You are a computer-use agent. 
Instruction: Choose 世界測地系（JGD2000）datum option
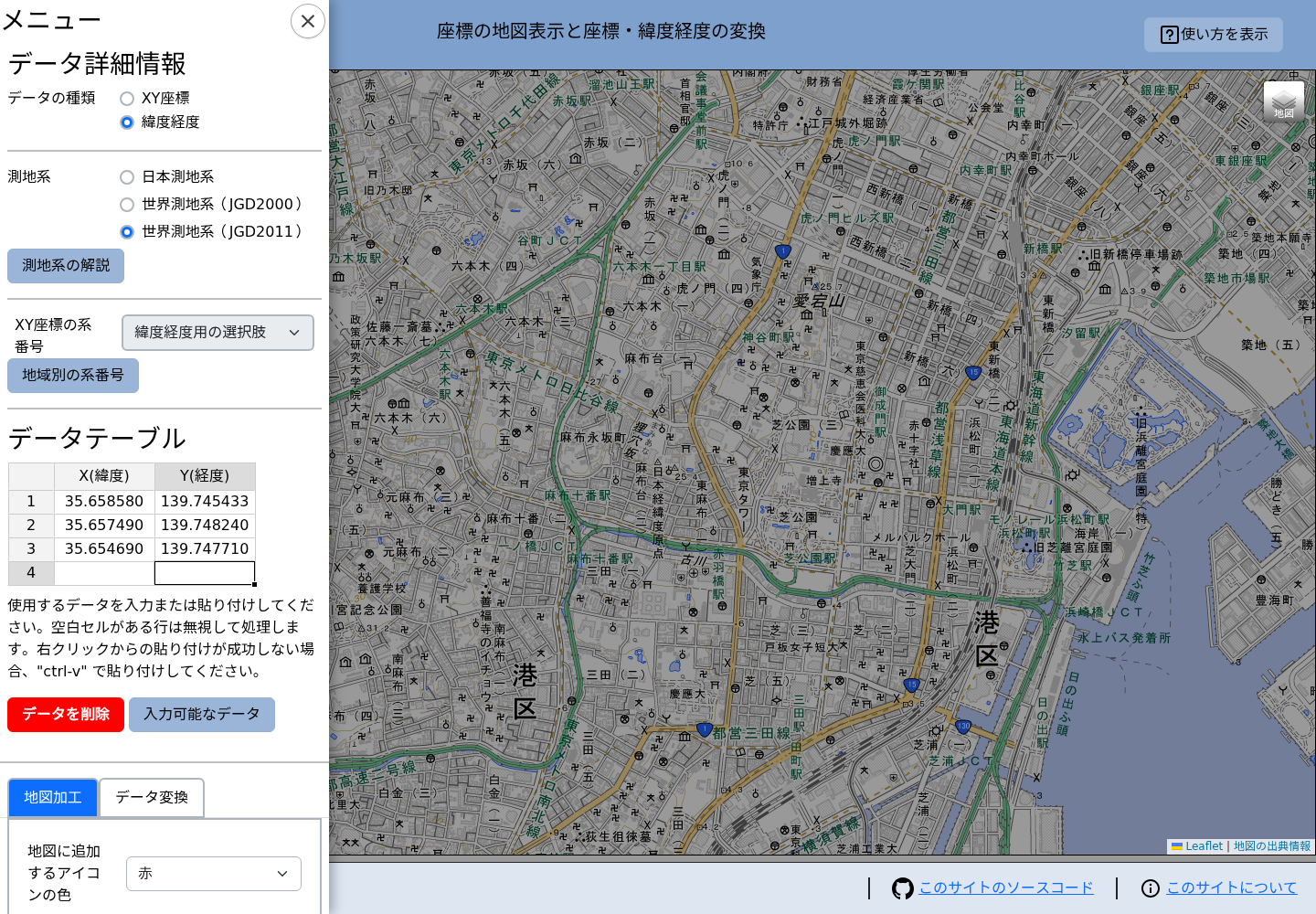[x=127, y=205]
